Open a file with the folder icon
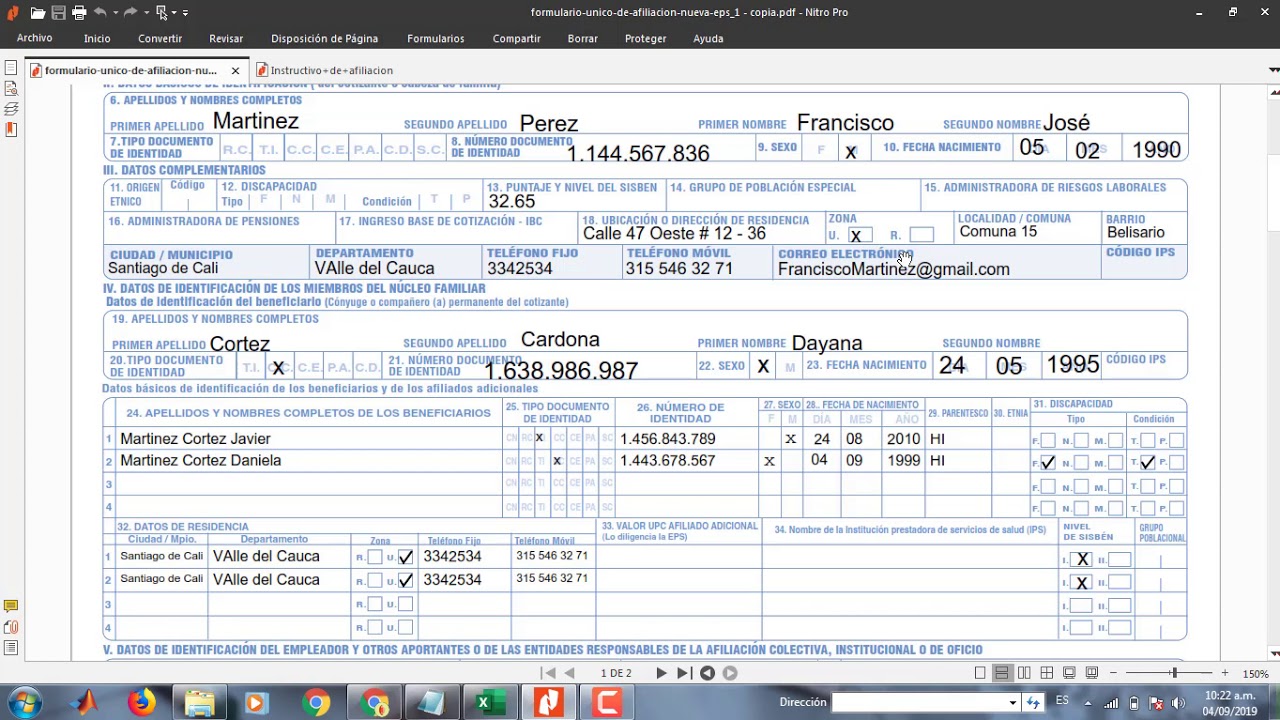 37,13
